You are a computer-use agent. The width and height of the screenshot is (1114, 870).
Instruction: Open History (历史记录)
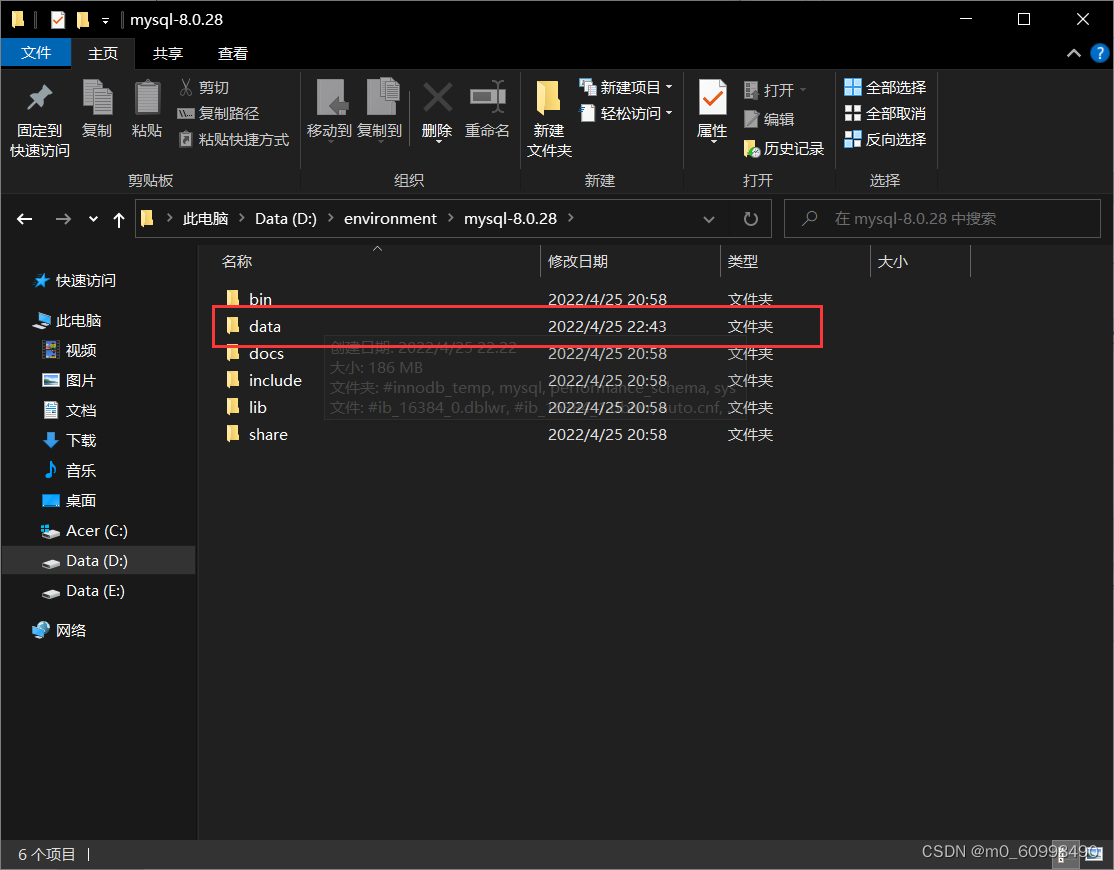[784, 148]
